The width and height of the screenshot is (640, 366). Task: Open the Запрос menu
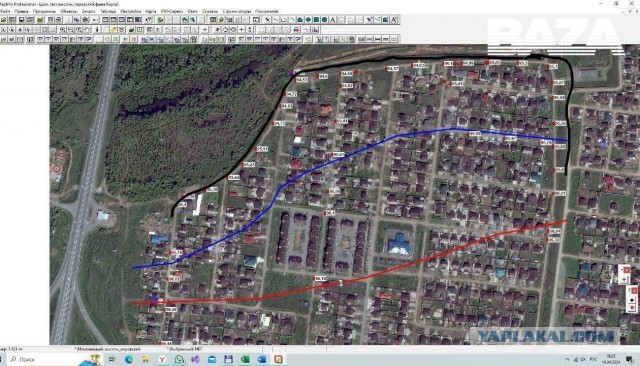pyautogui.click(x=88, y=11)
